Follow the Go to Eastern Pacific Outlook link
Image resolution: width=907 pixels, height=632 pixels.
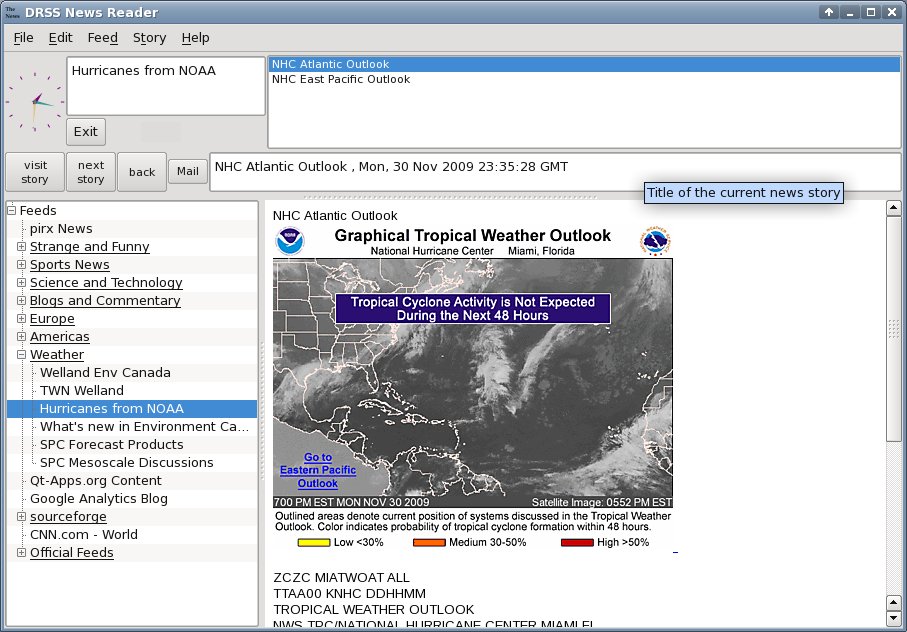(x=318, y=470)
